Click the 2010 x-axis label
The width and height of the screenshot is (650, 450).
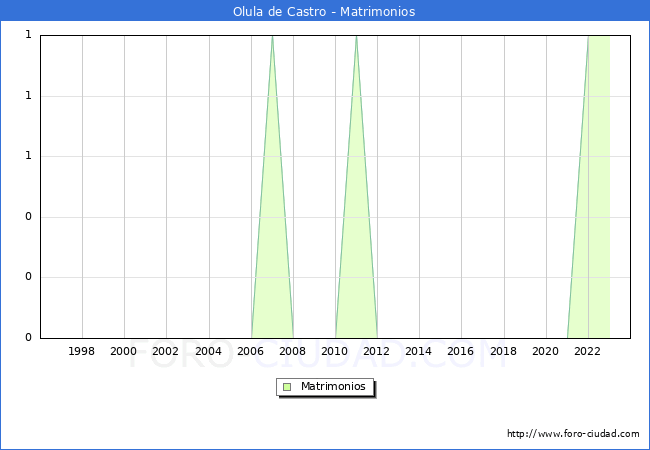coord(335,352)
